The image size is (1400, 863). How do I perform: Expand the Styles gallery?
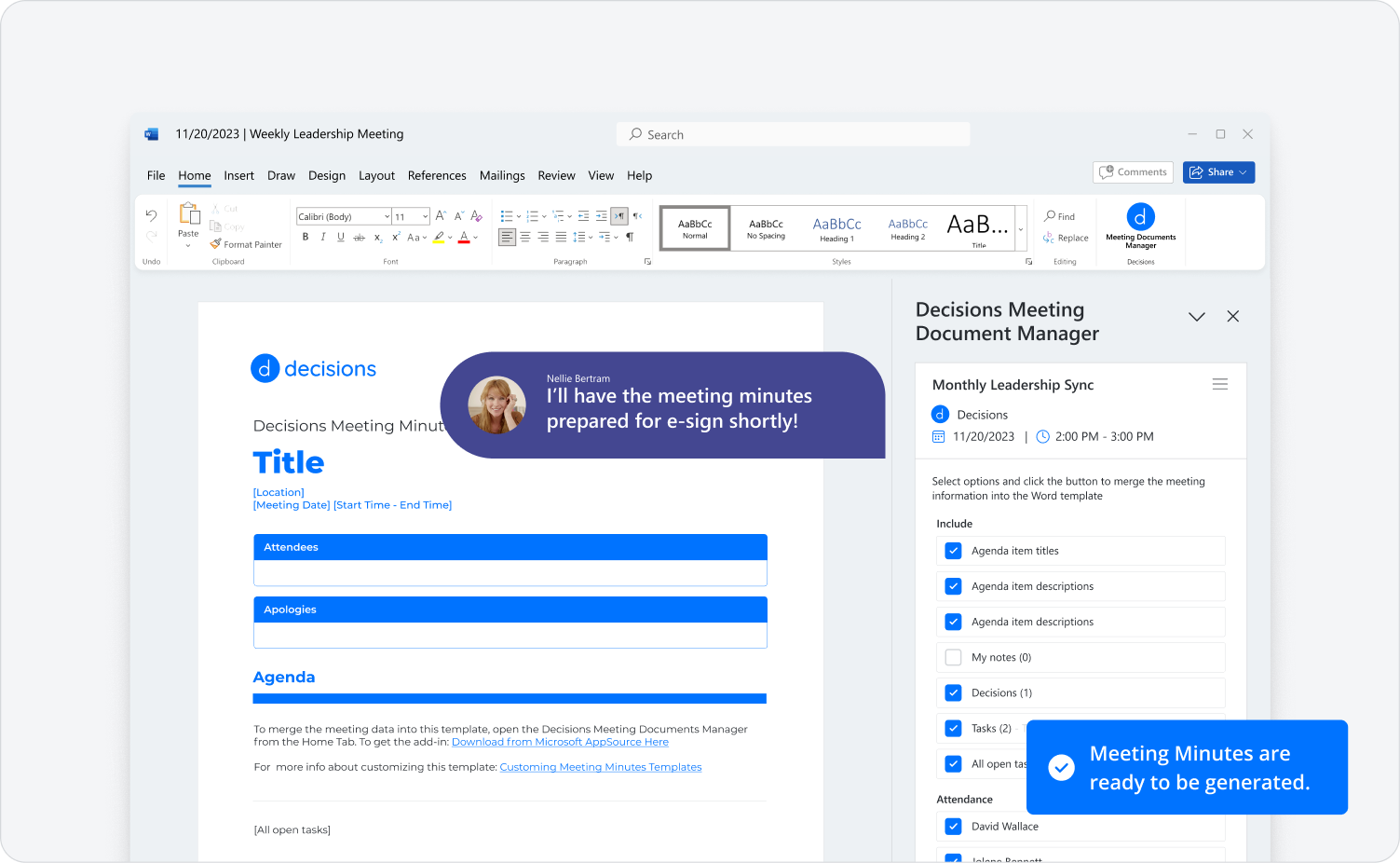(x=1021, y=228)
